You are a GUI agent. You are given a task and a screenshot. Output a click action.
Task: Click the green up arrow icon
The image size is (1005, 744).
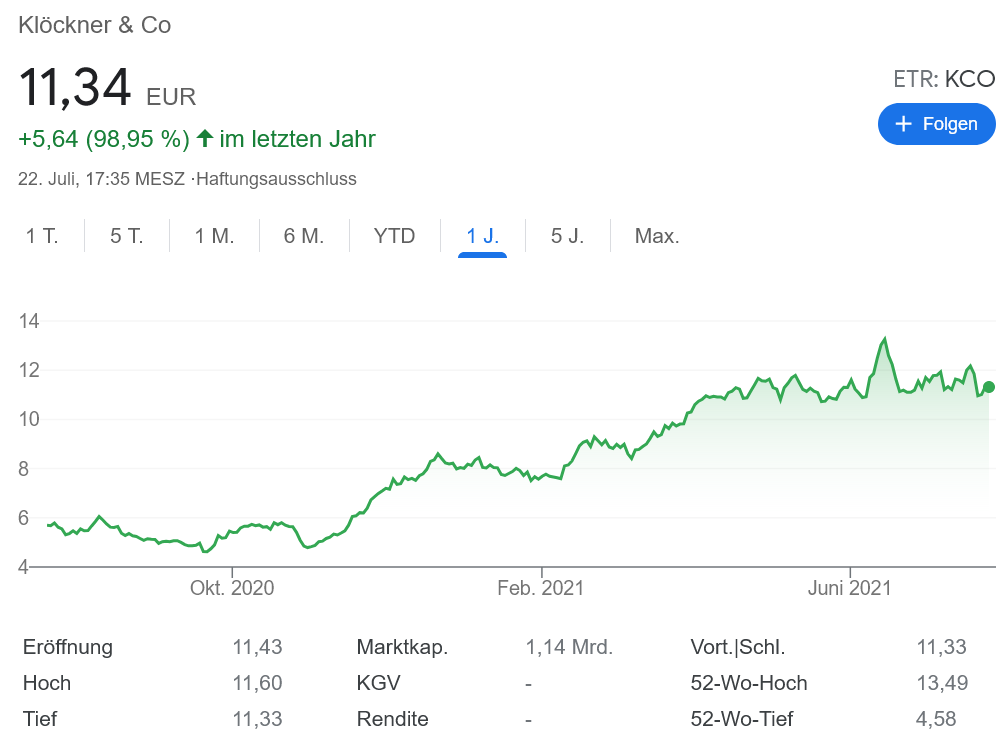click(x=204, y=139)
